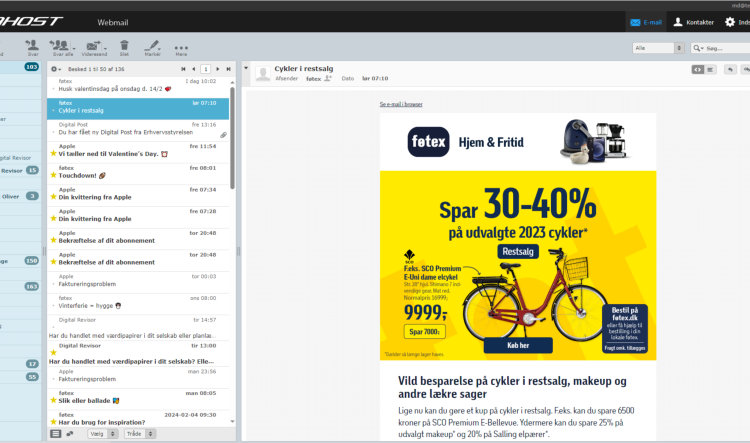Click the fotex logo in the email
Viewport: 750px width, 443px height.
click(429, 142)
